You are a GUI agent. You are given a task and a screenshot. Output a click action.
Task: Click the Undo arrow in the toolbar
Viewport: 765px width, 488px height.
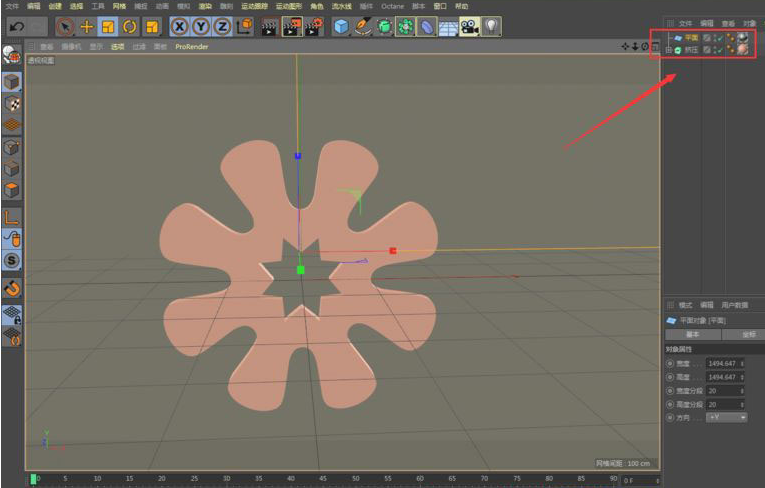pos(18,27)
